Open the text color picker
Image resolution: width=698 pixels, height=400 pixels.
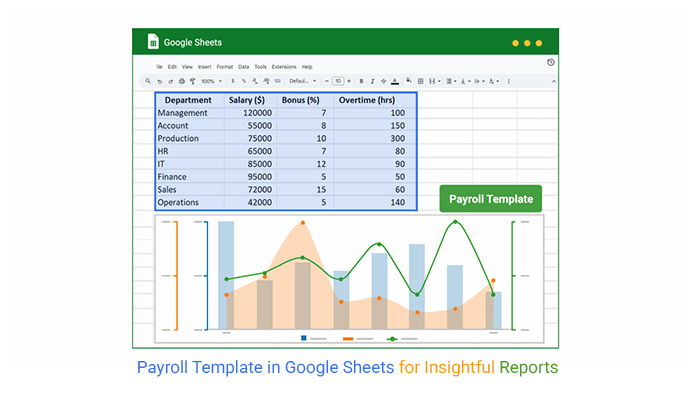395,81
